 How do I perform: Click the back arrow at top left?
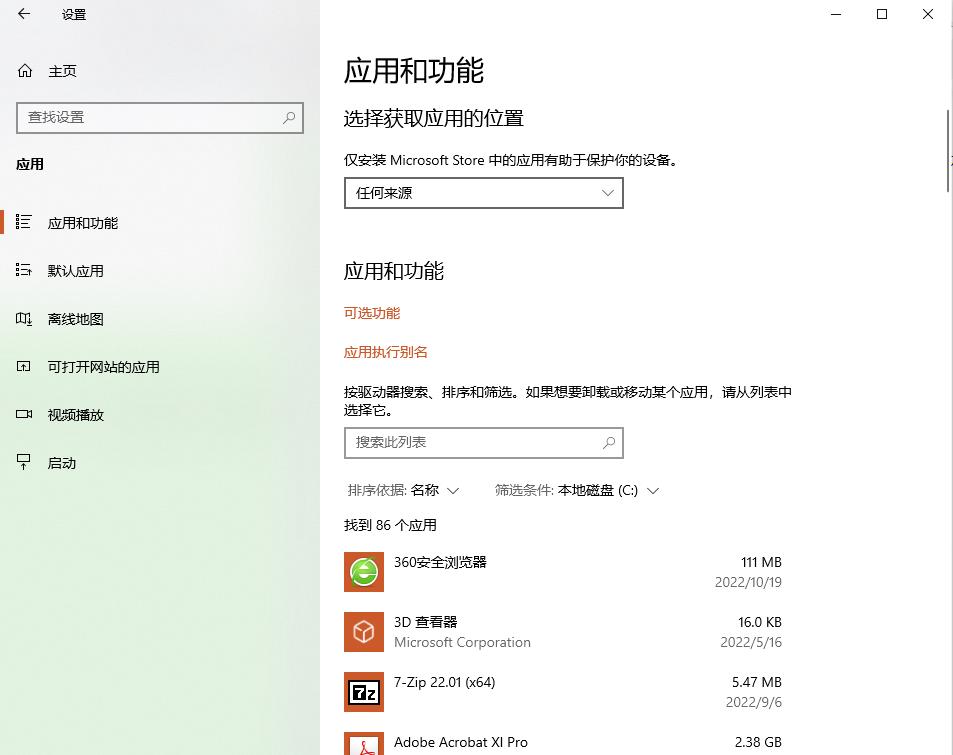24,15
